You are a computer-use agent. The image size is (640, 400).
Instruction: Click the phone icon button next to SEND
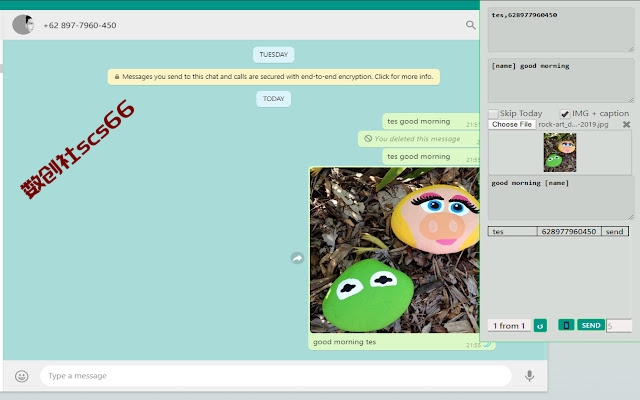566,325
